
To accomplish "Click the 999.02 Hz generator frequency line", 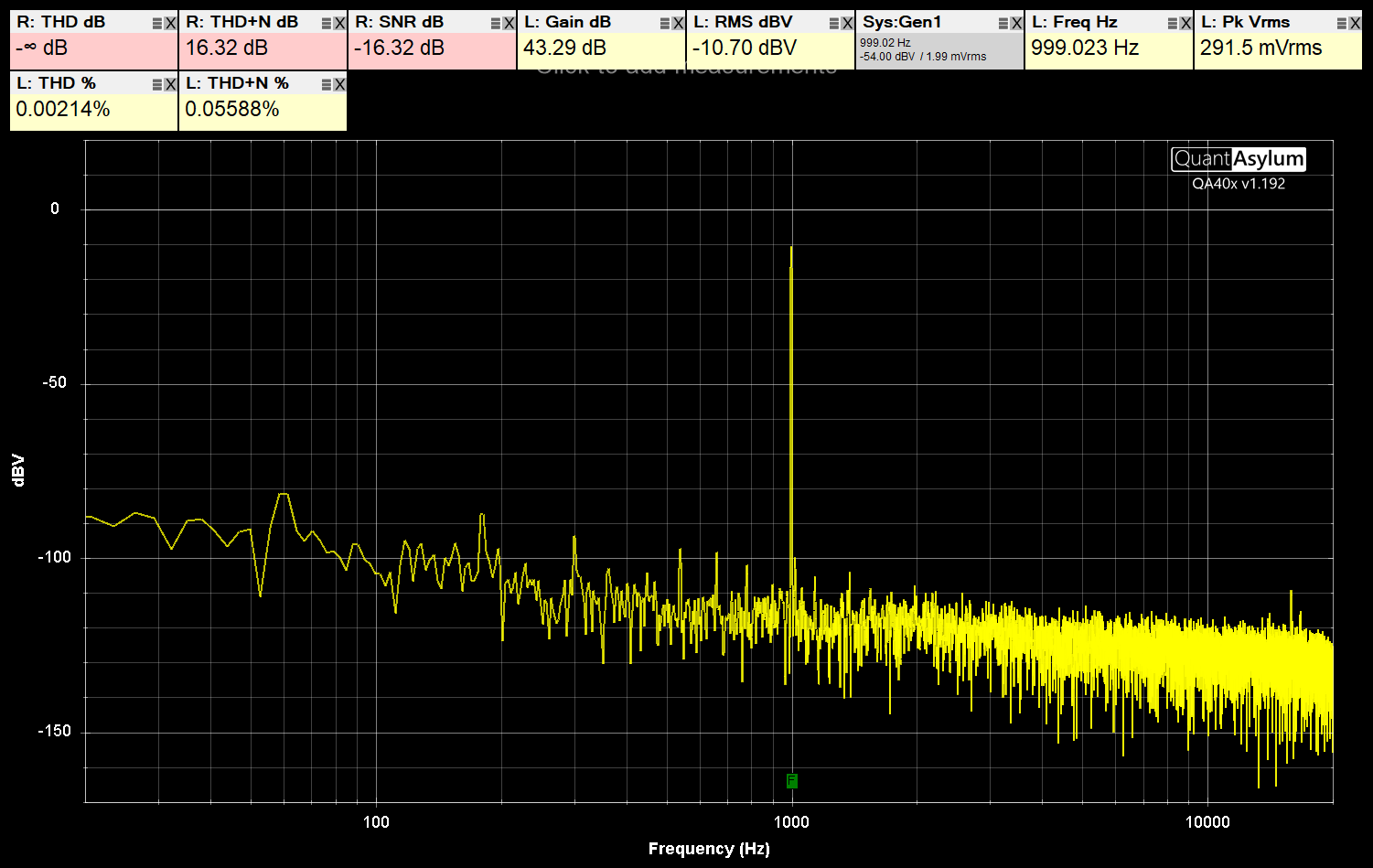I will [885, 43].
